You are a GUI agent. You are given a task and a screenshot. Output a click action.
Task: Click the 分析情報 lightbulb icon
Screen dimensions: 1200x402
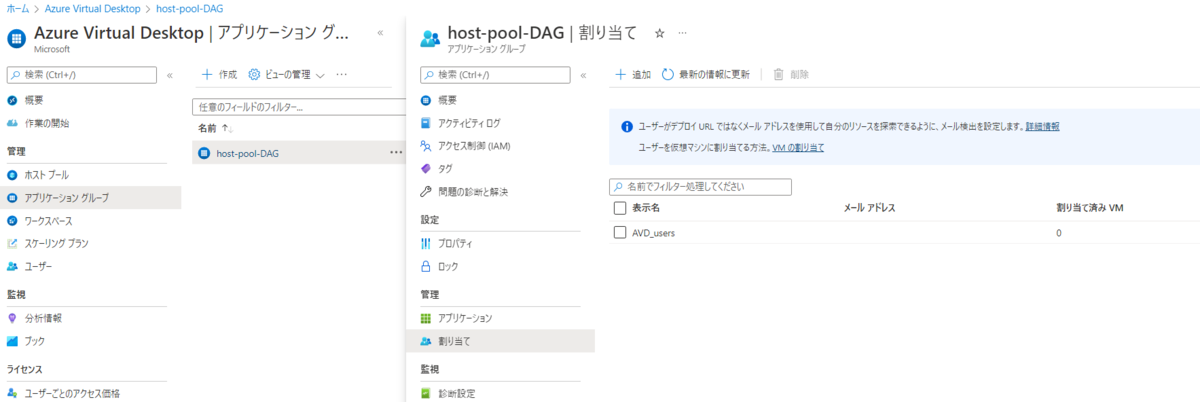tap(12, 318)
